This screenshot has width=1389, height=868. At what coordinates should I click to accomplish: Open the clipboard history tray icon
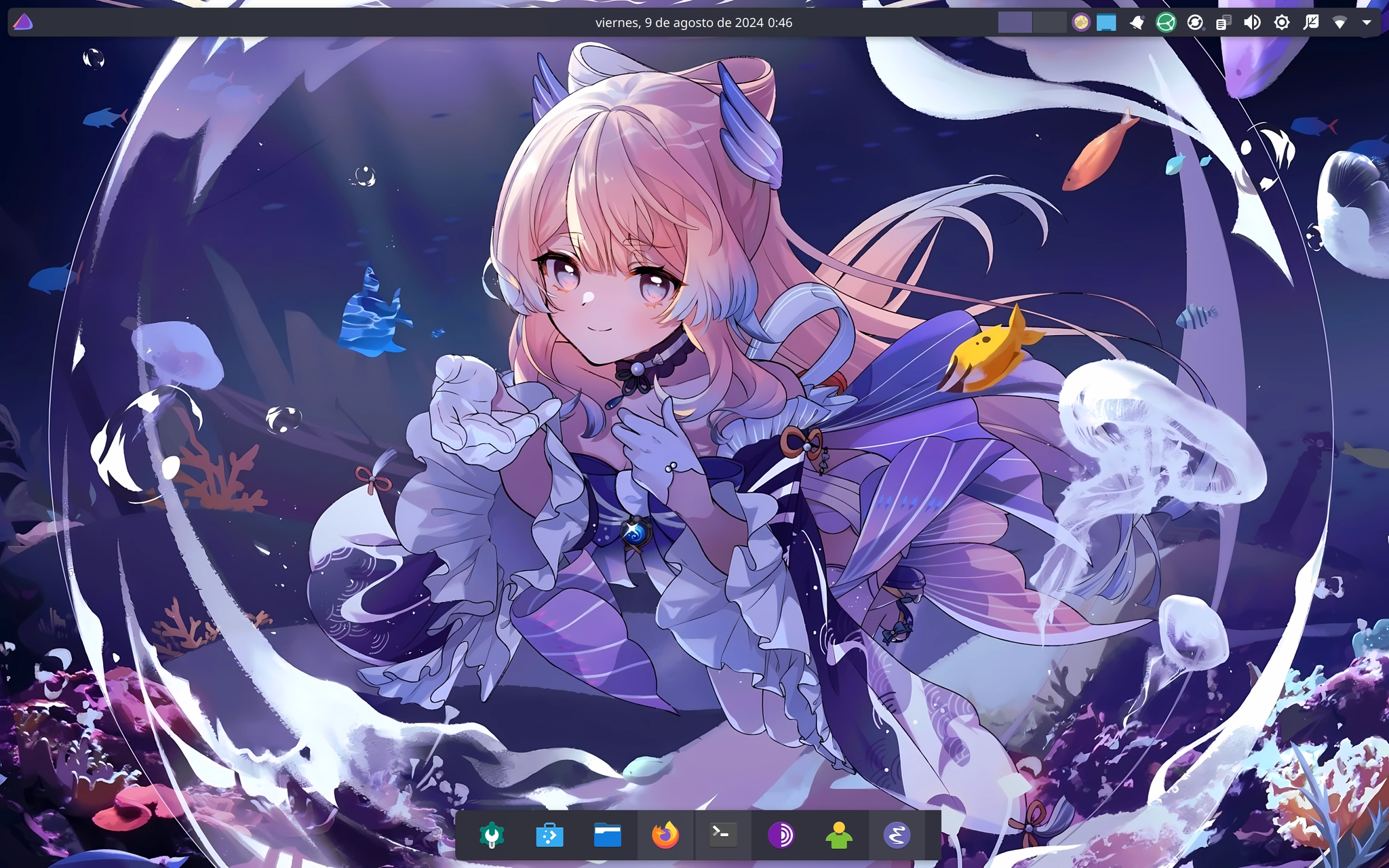(1224, 22)
